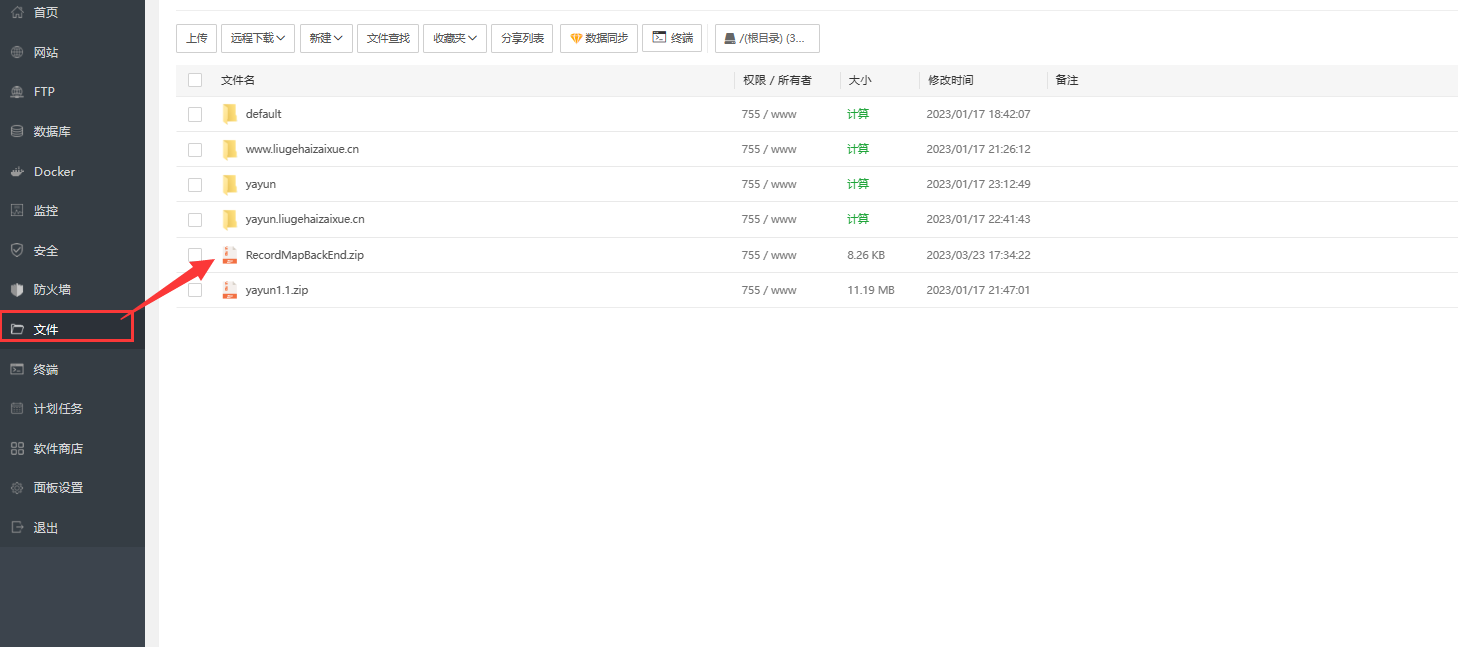Select checkbox for www.liugehaizaixue.cn folder
Screen dimensions: 1458x647
[195, 150]
